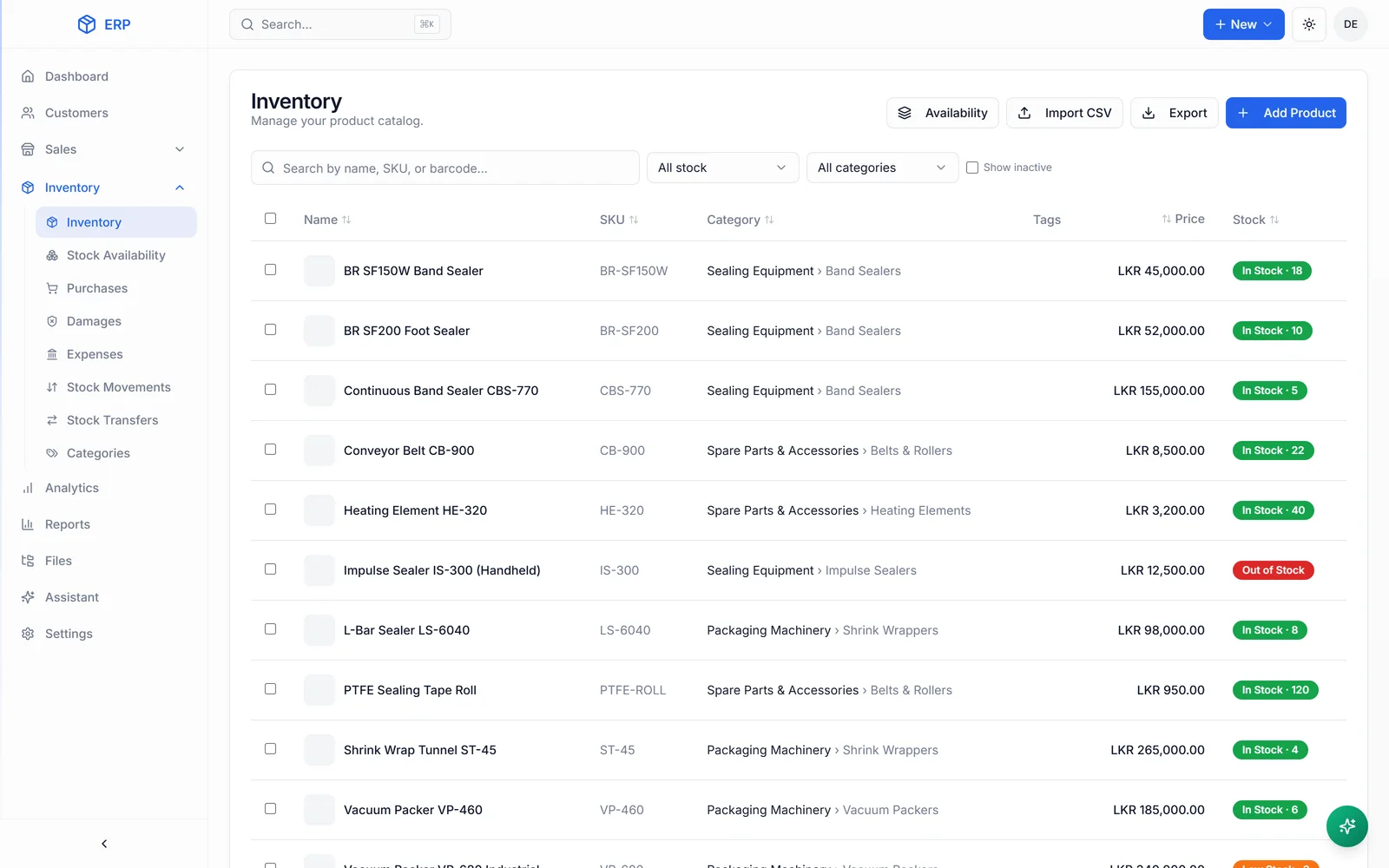Check the Conveyor Belt CB-900 row checkbox
Screen dimensions: 1389x868
pos(270,450)
